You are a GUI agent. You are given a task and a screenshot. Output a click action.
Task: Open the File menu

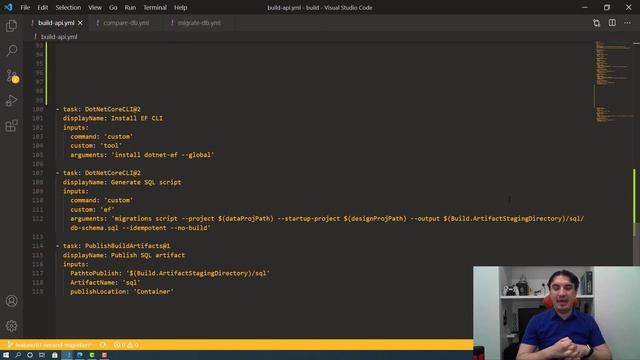[25, 7]
